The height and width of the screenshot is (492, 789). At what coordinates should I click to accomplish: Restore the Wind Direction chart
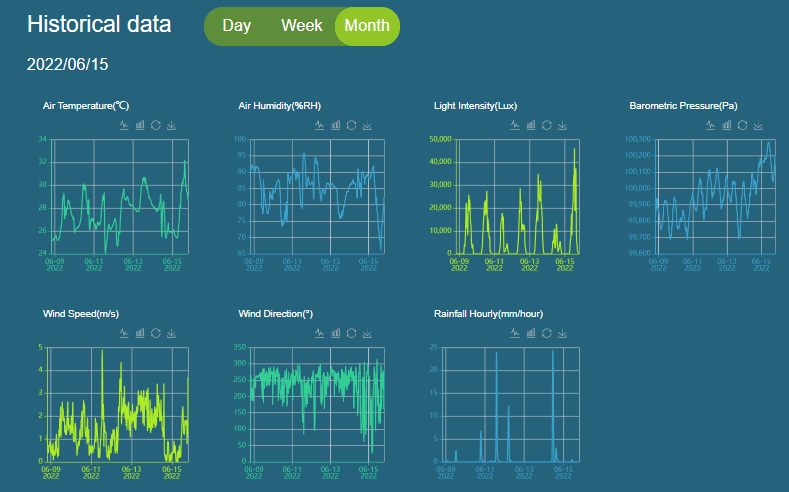pos(351,333)
